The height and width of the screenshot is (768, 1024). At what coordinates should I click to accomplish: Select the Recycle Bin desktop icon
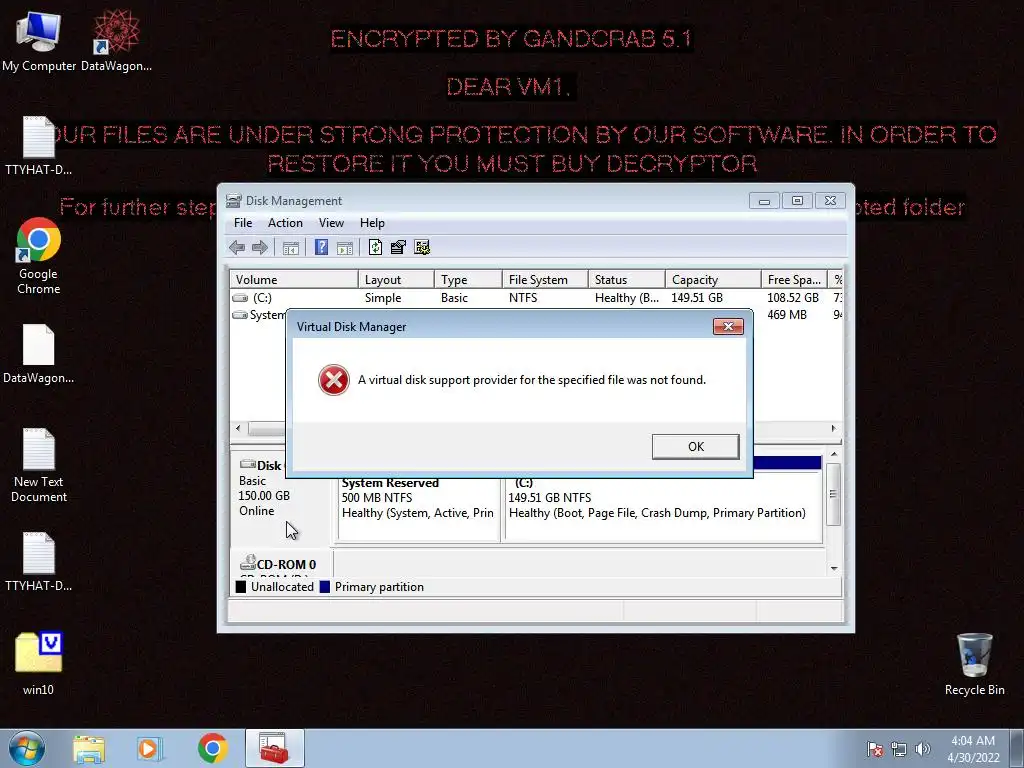[x=974, y=664]
